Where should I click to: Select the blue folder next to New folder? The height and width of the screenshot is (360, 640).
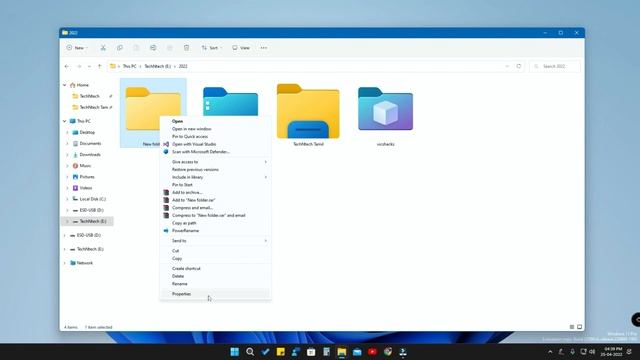click(x=230, y=101)
